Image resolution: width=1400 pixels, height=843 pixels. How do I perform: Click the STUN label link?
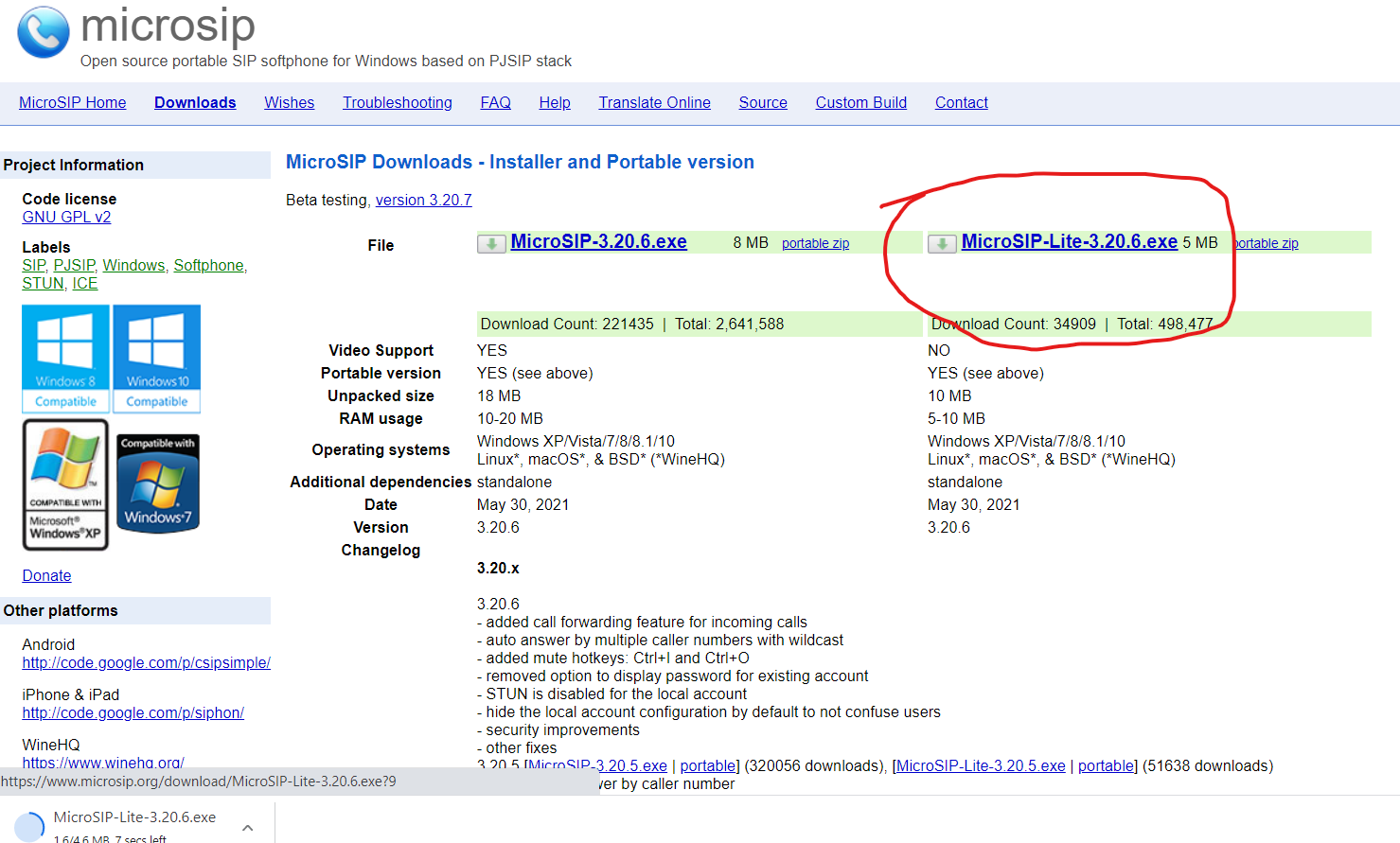pos(44,283)
